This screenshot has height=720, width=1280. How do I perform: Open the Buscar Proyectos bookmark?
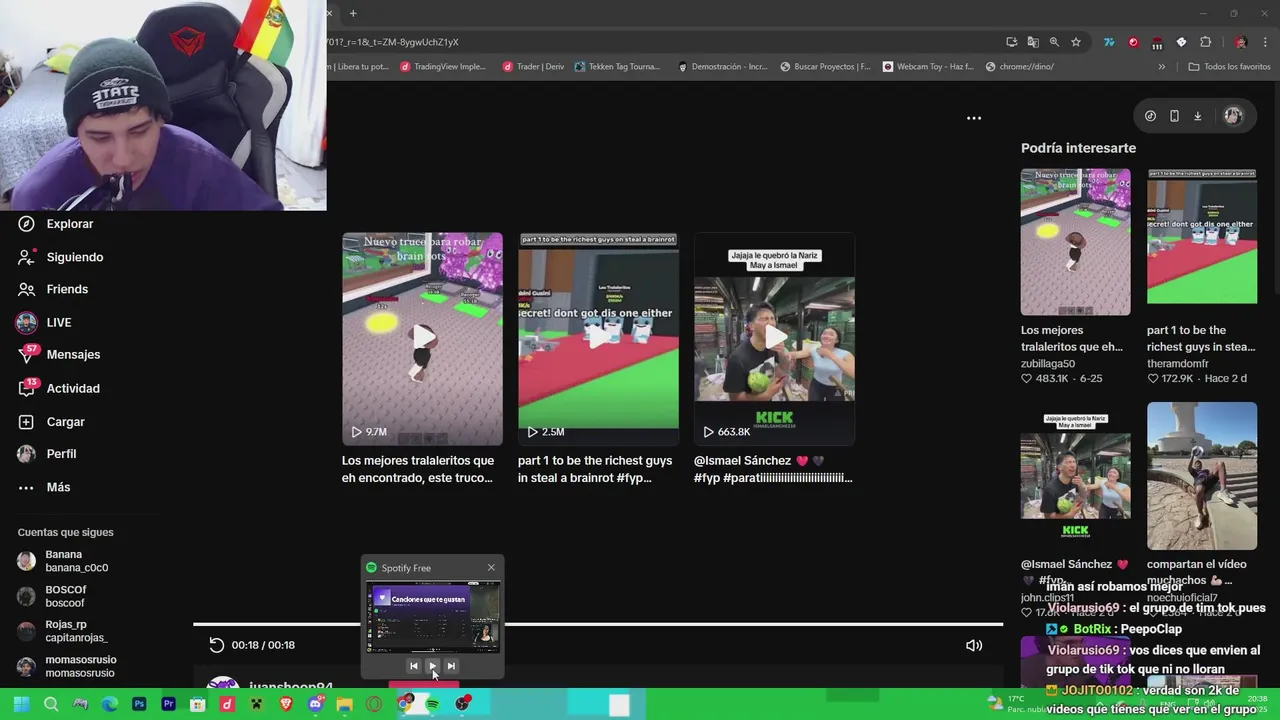click(825, 67)
